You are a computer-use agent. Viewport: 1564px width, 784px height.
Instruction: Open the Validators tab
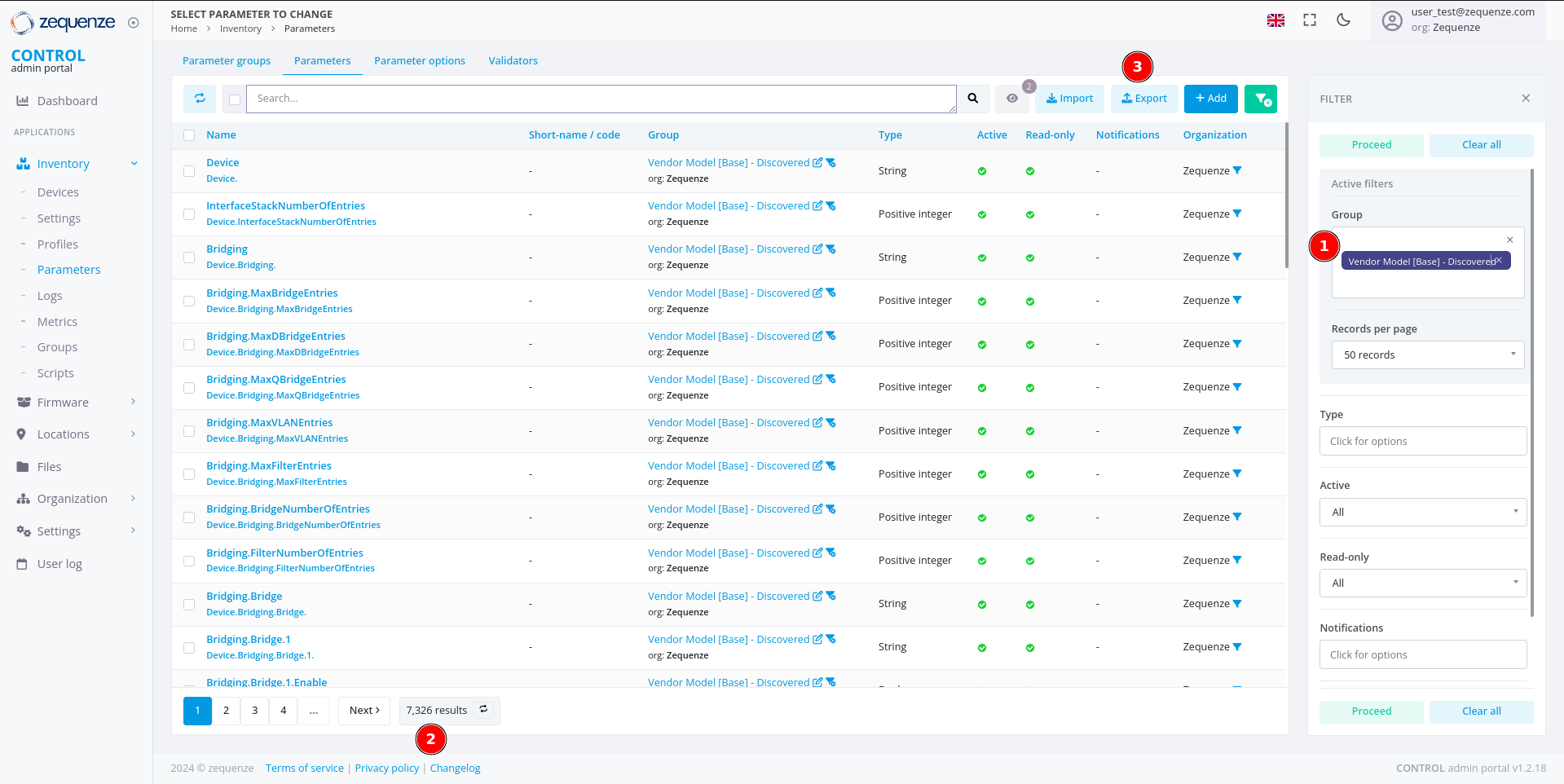point(513,61)
